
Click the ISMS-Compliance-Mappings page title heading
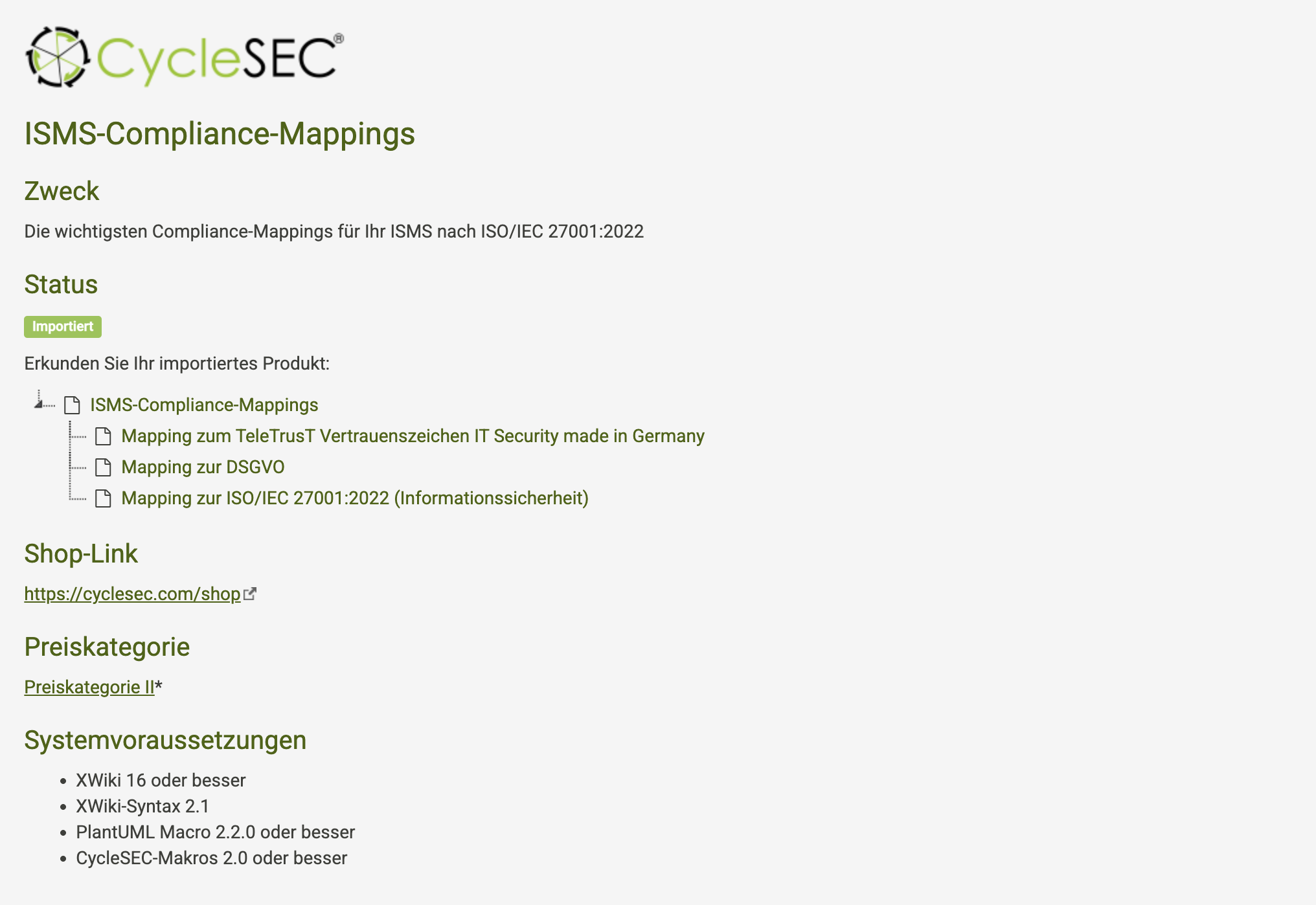click(220, 134)
